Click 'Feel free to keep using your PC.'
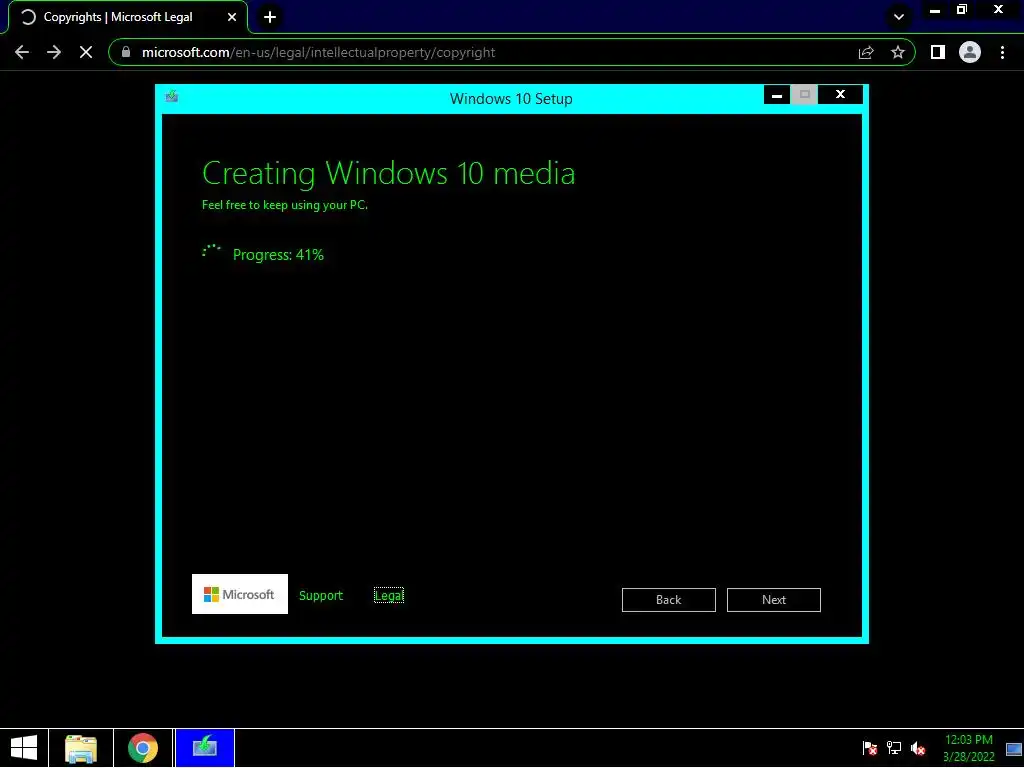Screen dimensions: 1024x768 click(x=285, y=205)
